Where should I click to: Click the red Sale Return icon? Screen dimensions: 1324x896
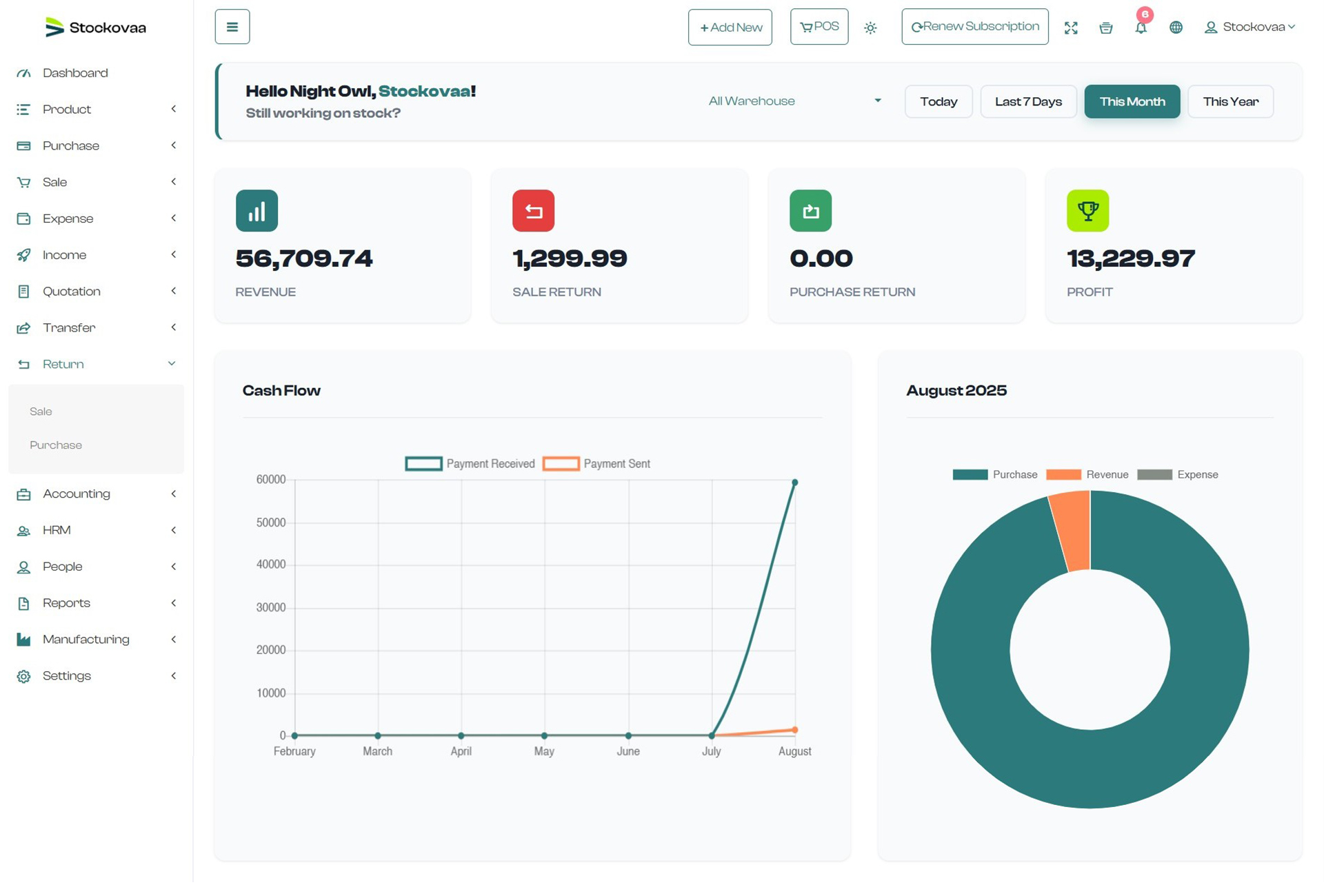click(x=533, y=211)
